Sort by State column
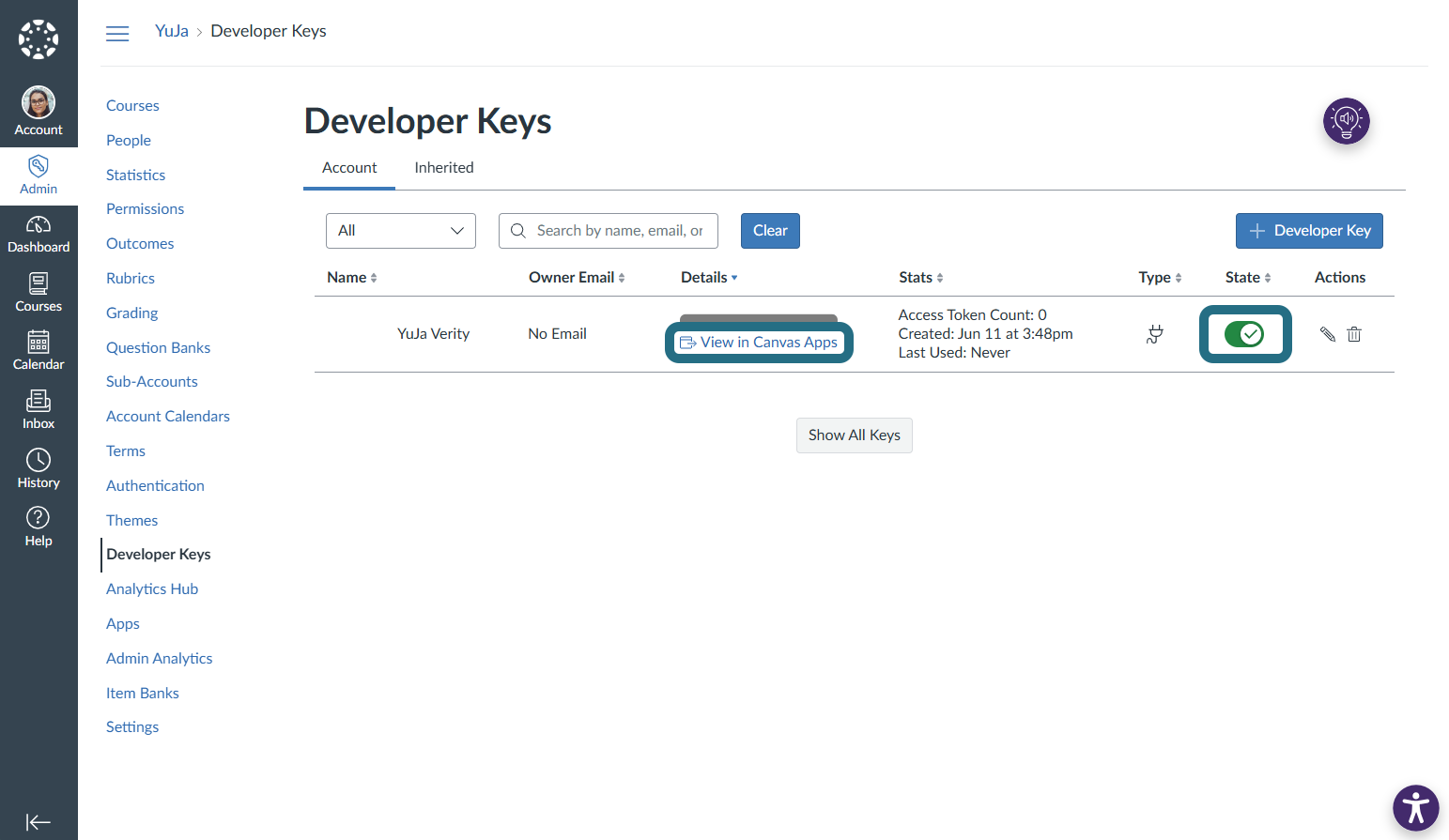Image resolution: width=1449 pixels, height=840 pixels. [x=1248, y=278]
